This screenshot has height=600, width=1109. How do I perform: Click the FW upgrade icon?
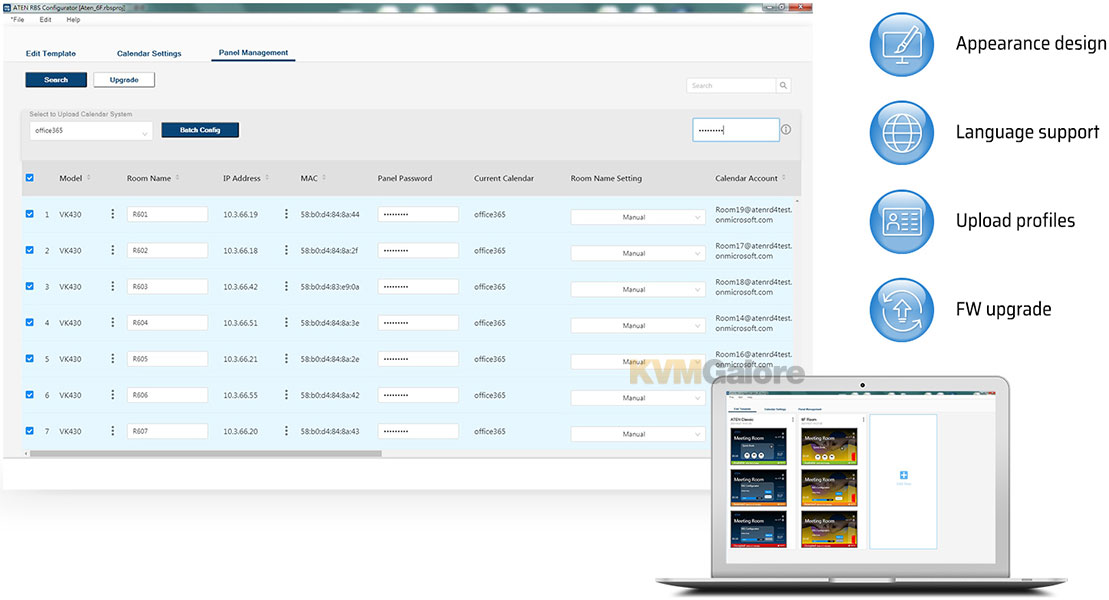coord(902,310)
